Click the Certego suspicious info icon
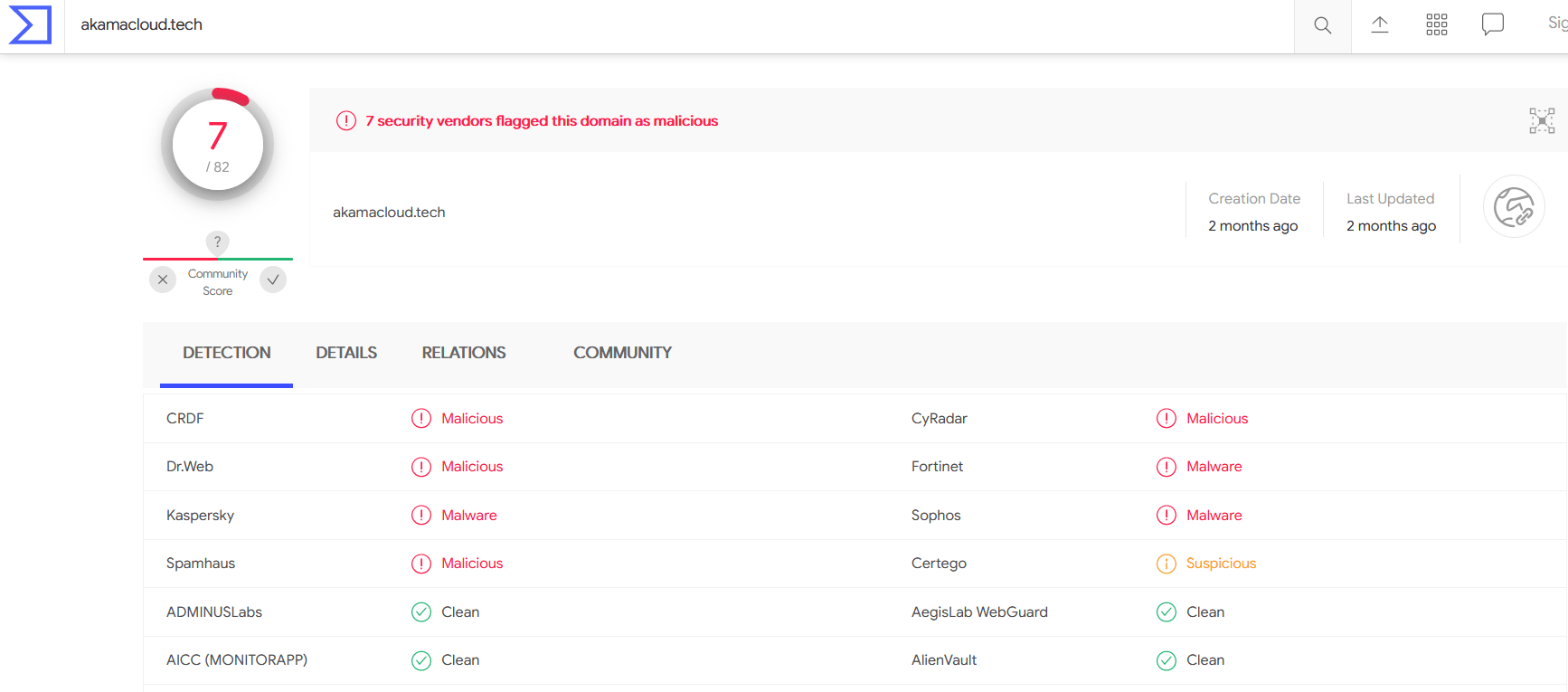This screenshot has height=692, width=1568. pyautogui.click(x=1167, y=564)
